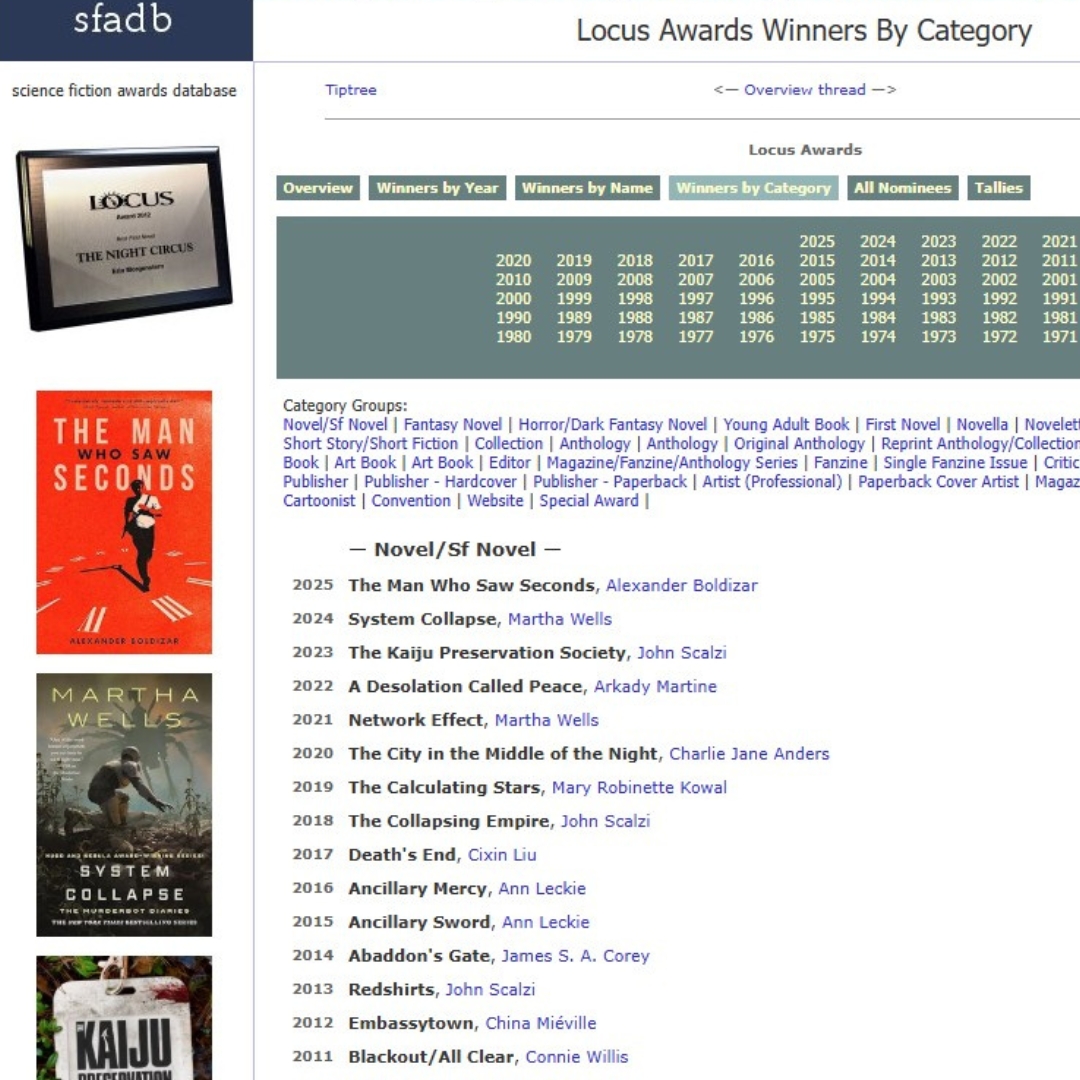Viewport: 1080px width, 1080px height.
Task: Open John Scalzi link beside Kaiju Preservation Society
Action: point(682,653)
